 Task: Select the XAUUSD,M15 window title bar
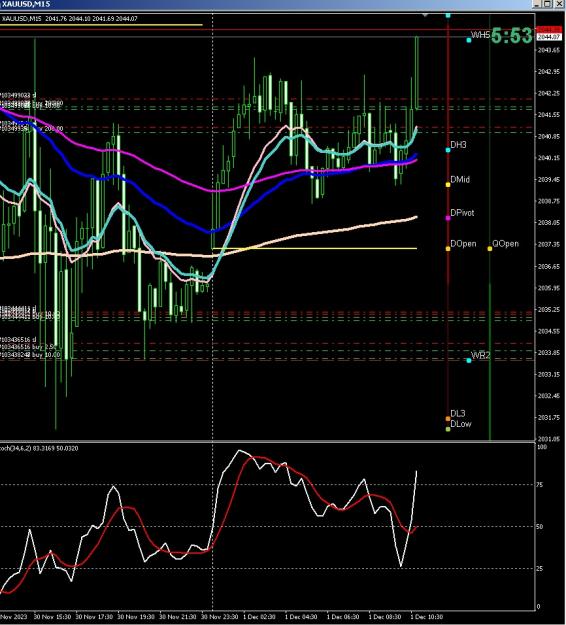click(265, 4)
